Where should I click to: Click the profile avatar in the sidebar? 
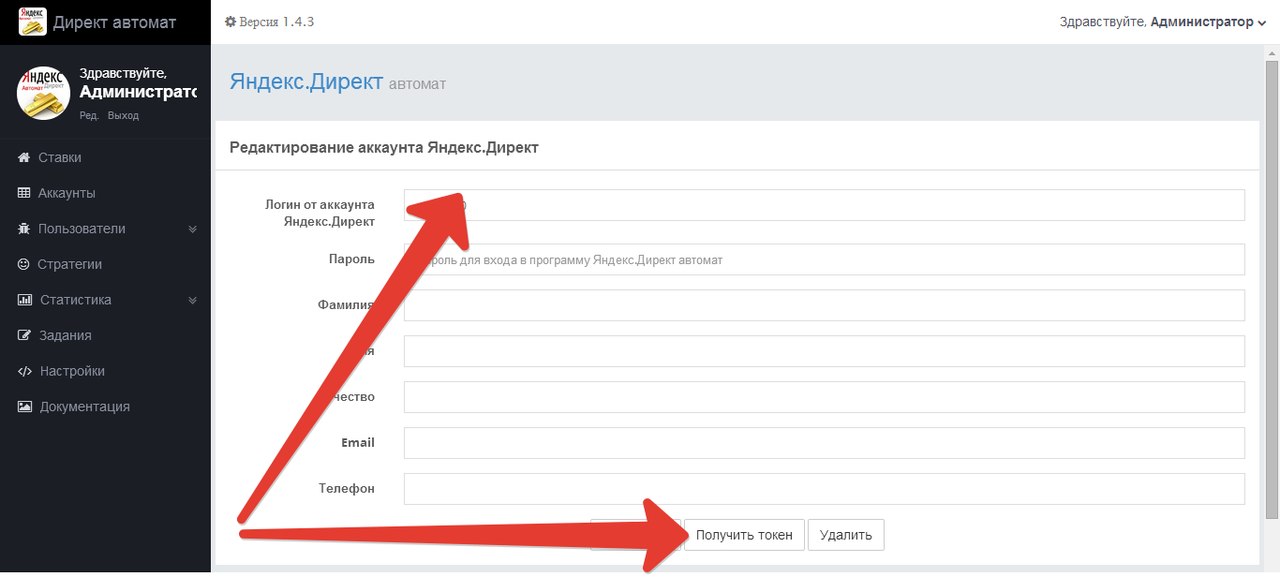[x=43, y=93]
